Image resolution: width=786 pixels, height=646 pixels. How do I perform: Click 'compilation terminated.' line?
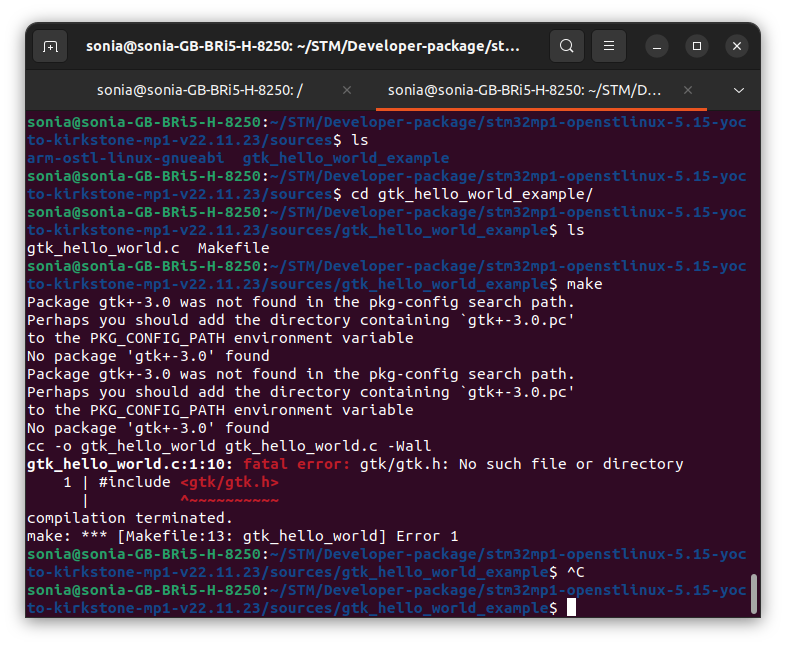coord(130,518)
